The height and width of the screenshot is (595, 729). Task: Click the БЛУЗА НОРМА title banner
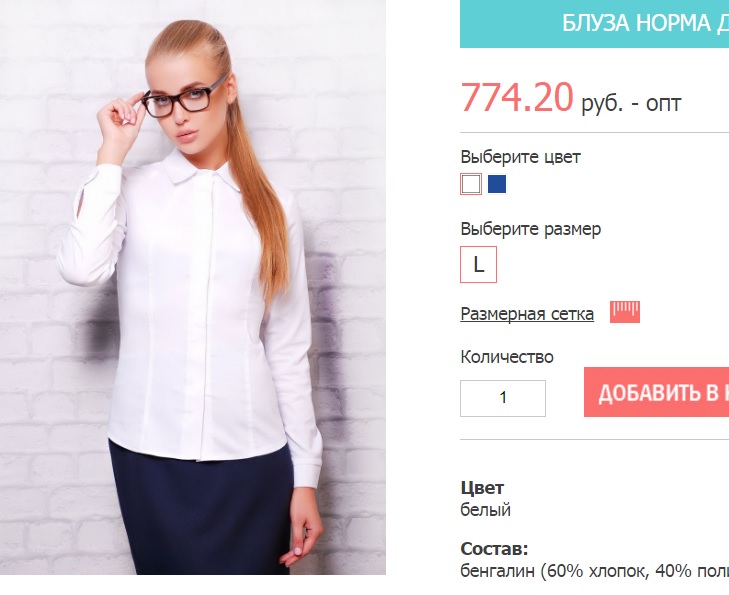pos(595,24)
